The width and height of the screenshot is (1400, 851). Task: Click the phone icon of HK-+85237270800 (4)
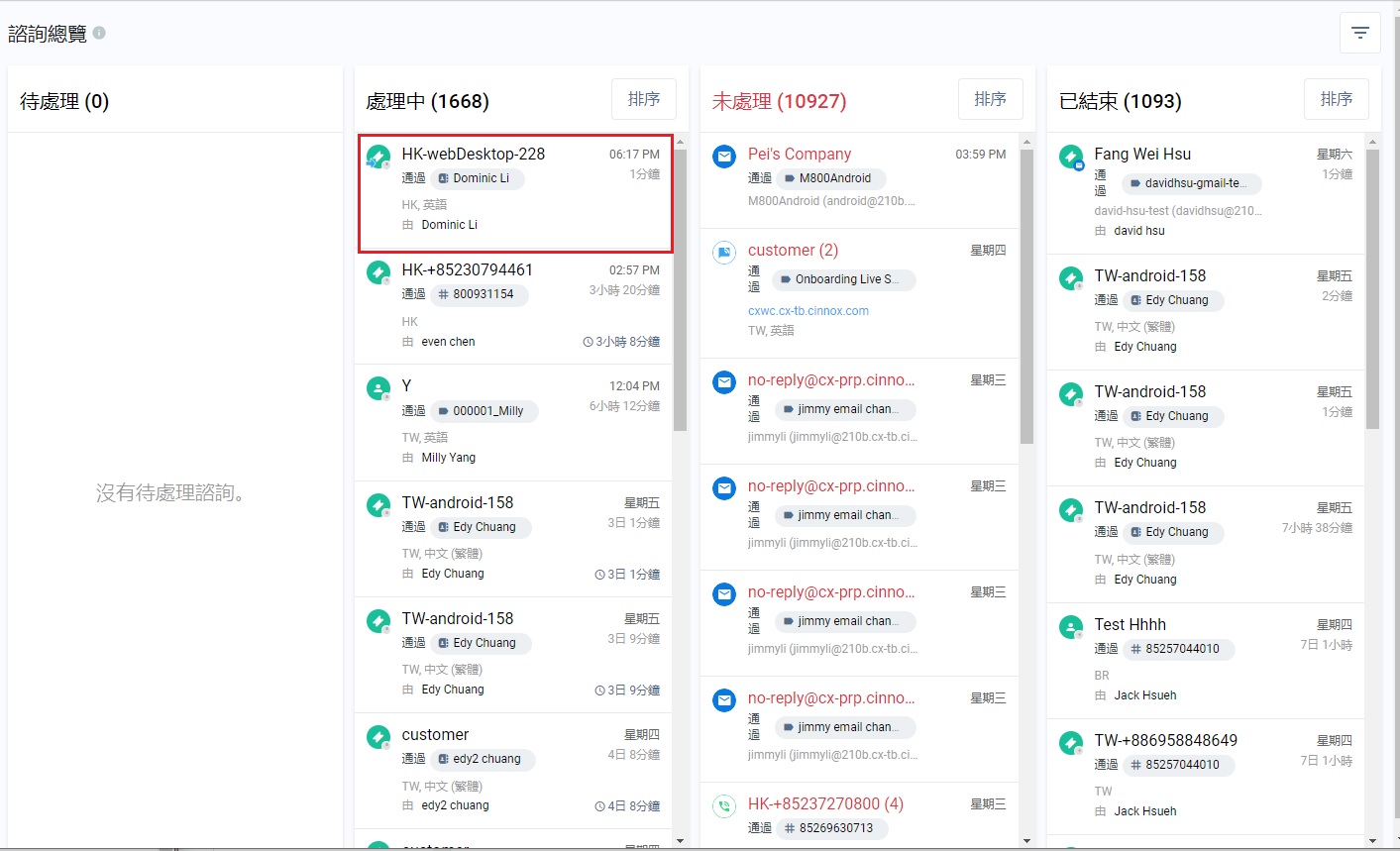724,806
